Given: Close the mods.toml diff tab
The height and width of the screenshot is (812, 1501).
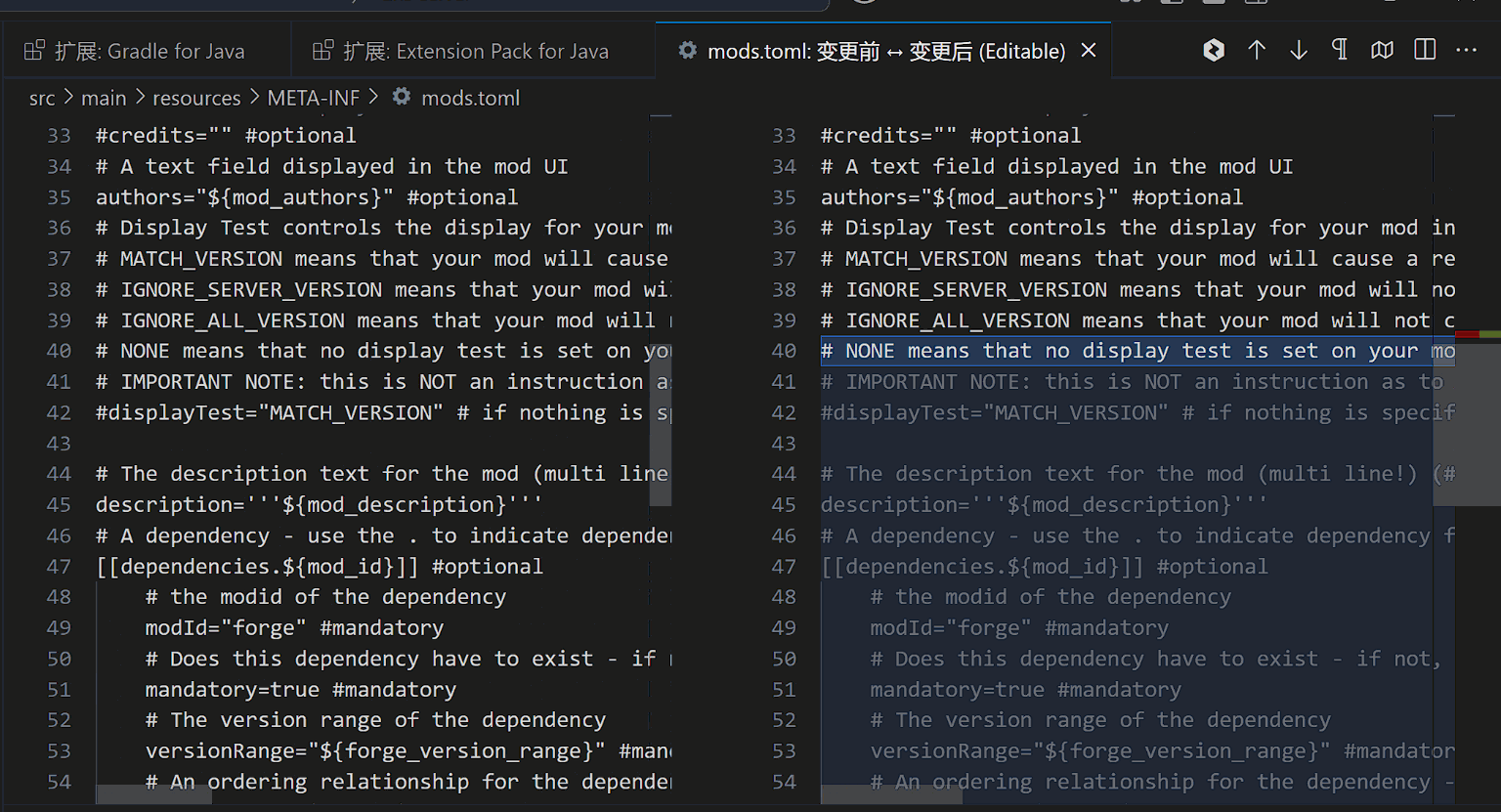Looking at the screenshot, I should 1089,51.
